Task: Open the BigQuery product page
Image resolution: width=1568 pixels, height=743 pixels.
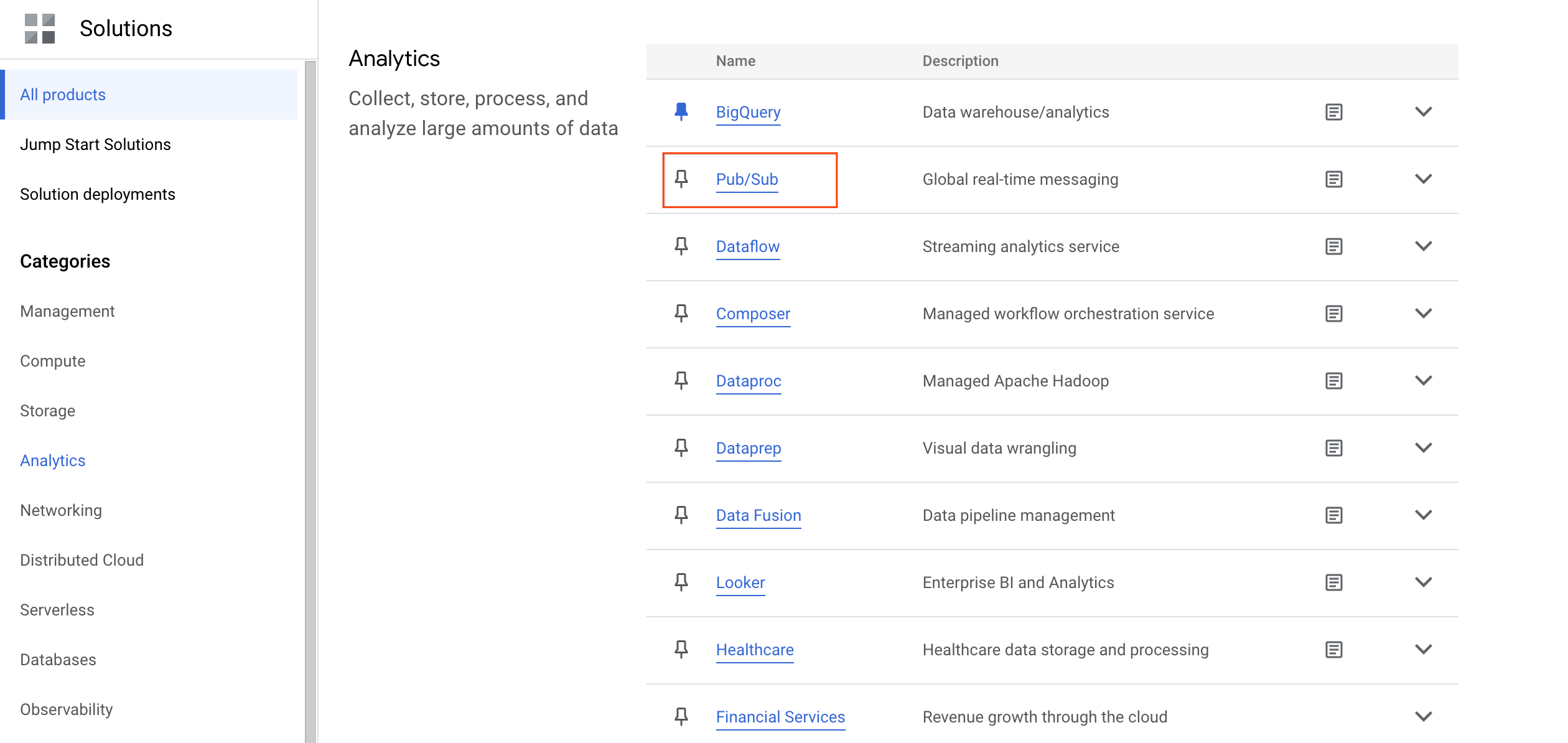Action: click(749, 111)
